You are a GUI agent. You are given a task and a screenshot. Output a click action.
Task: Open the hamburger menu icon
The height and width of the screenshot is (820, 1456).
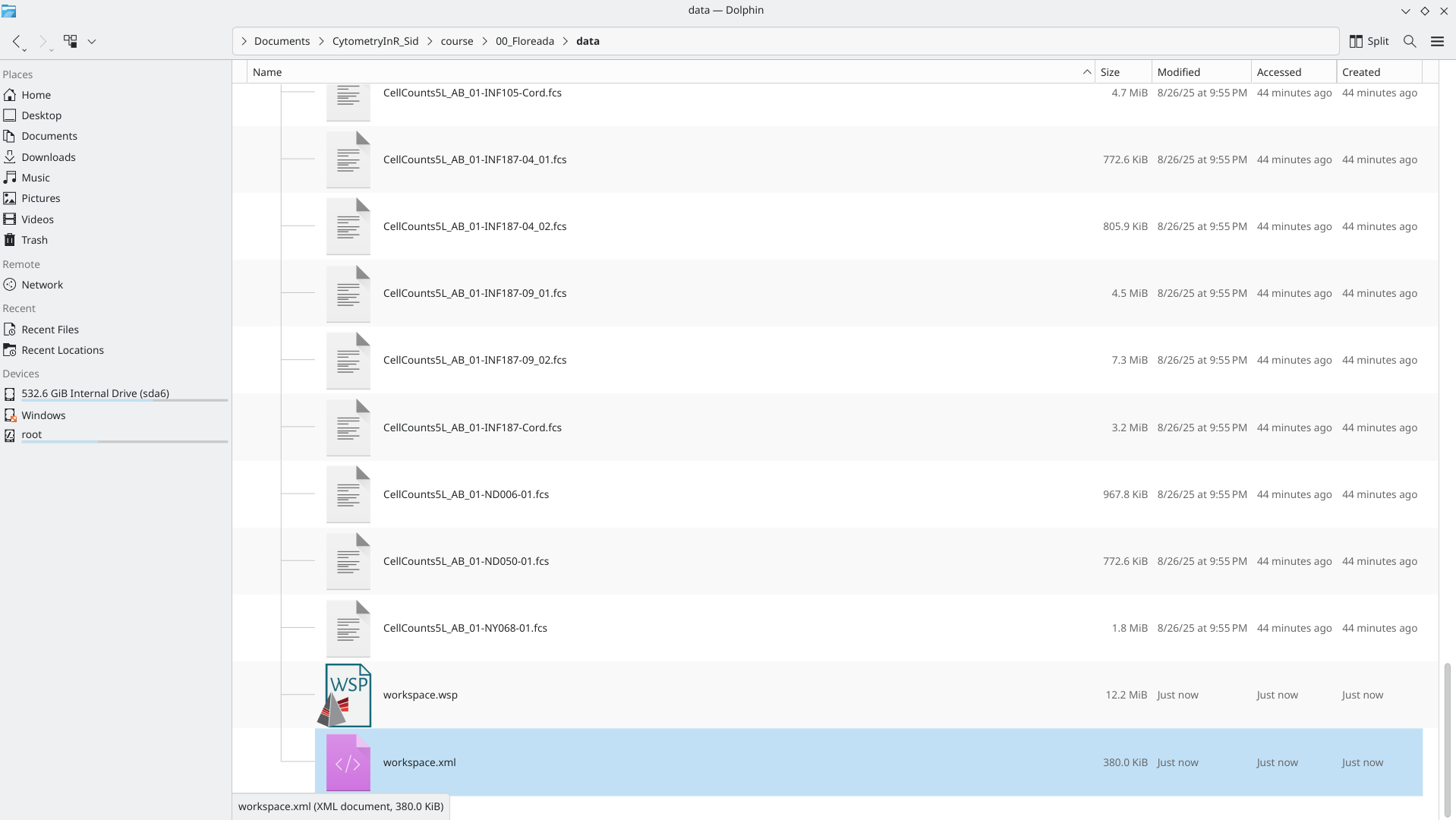(x=1437, y=41)
